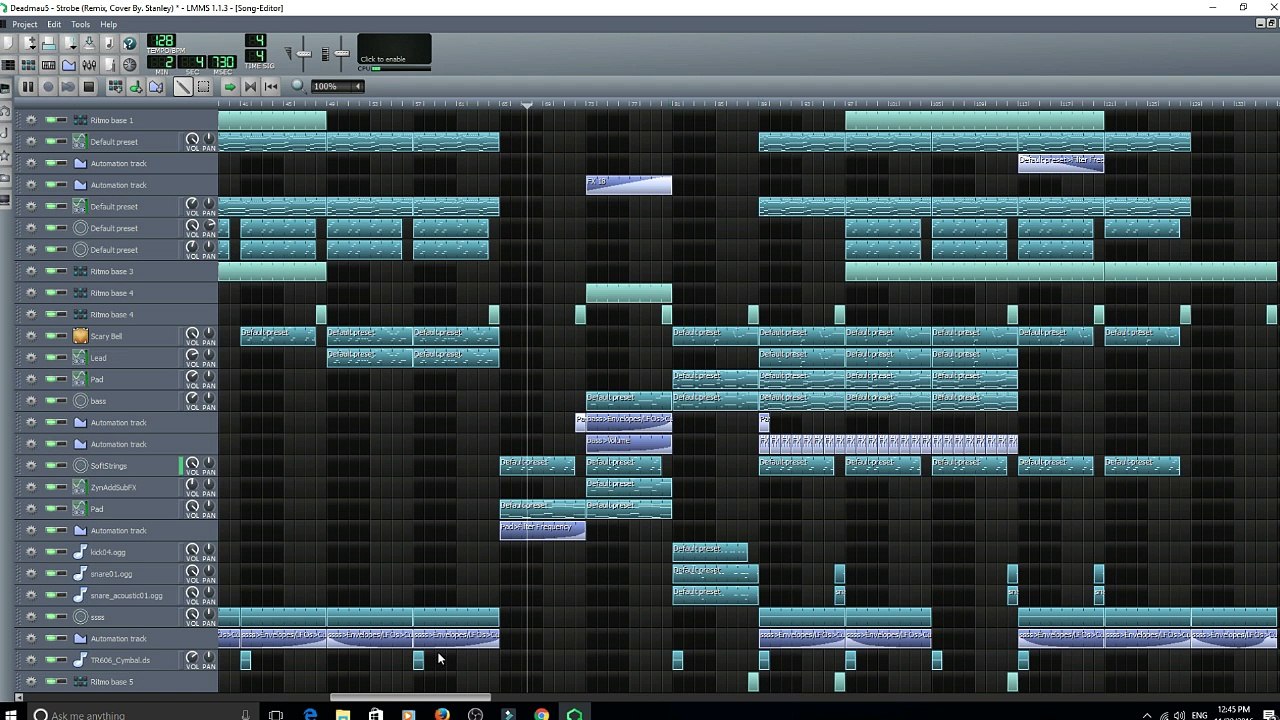Mute the SoftStrings track
The image size is (1280, 720).
[x=50, y=466]
